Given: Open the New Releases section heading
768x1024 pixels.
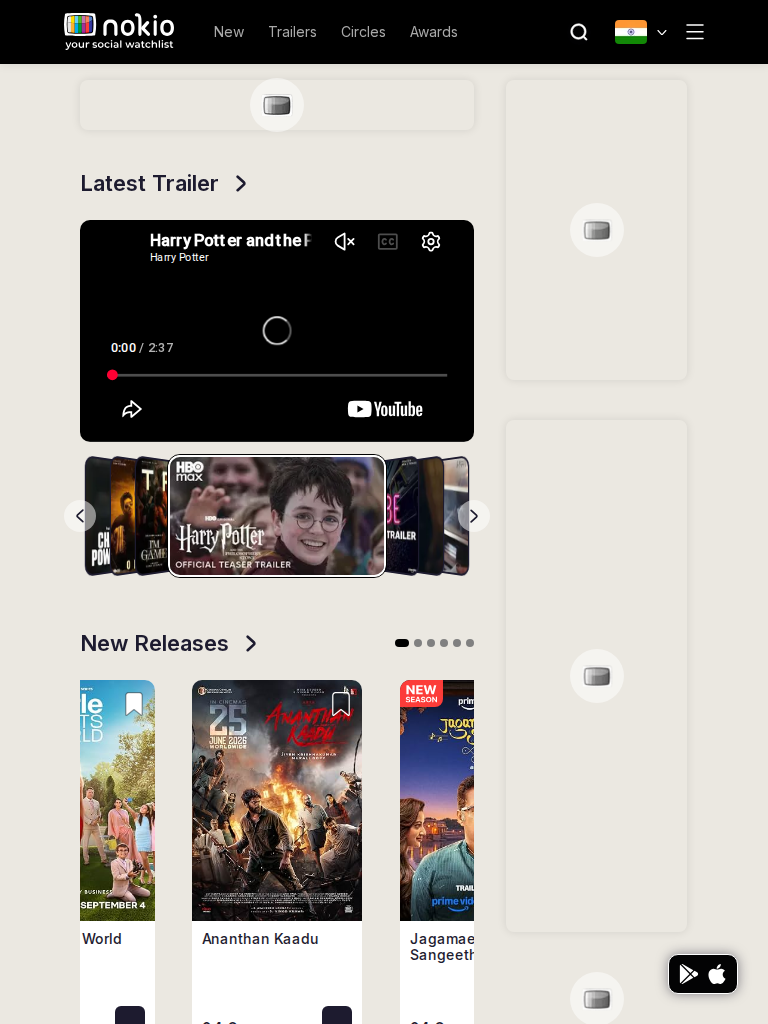Looking at the screenshot, I should pos(154,643).
